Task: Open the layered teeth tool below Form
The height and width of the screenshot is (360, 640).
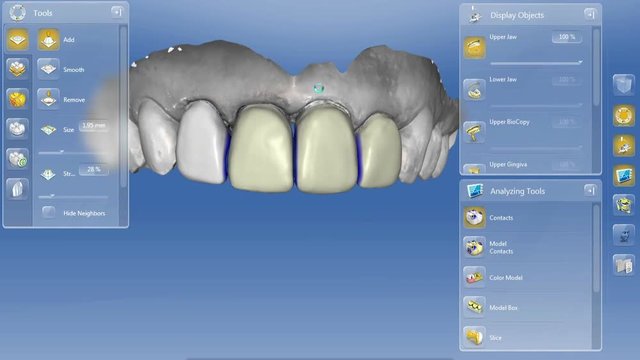Action: (18, 69)
